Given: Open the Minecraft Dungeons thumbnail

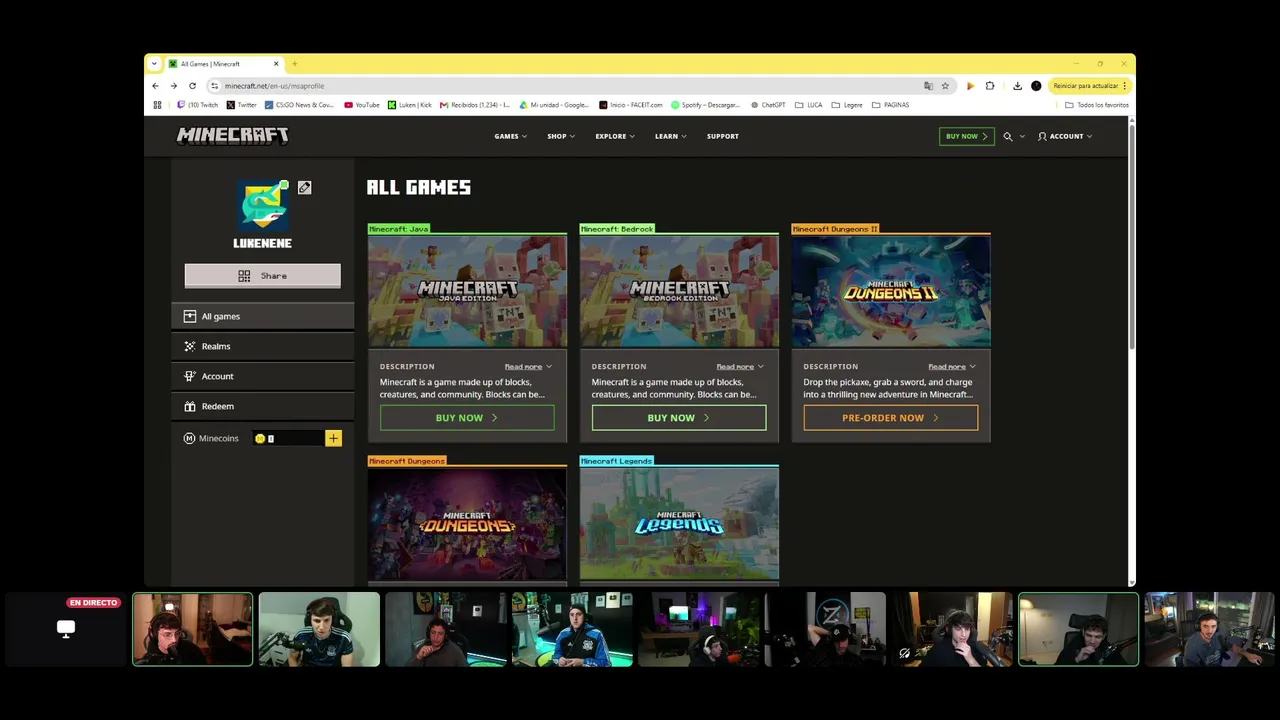Looking at the screenshot, I should [467, 523].
